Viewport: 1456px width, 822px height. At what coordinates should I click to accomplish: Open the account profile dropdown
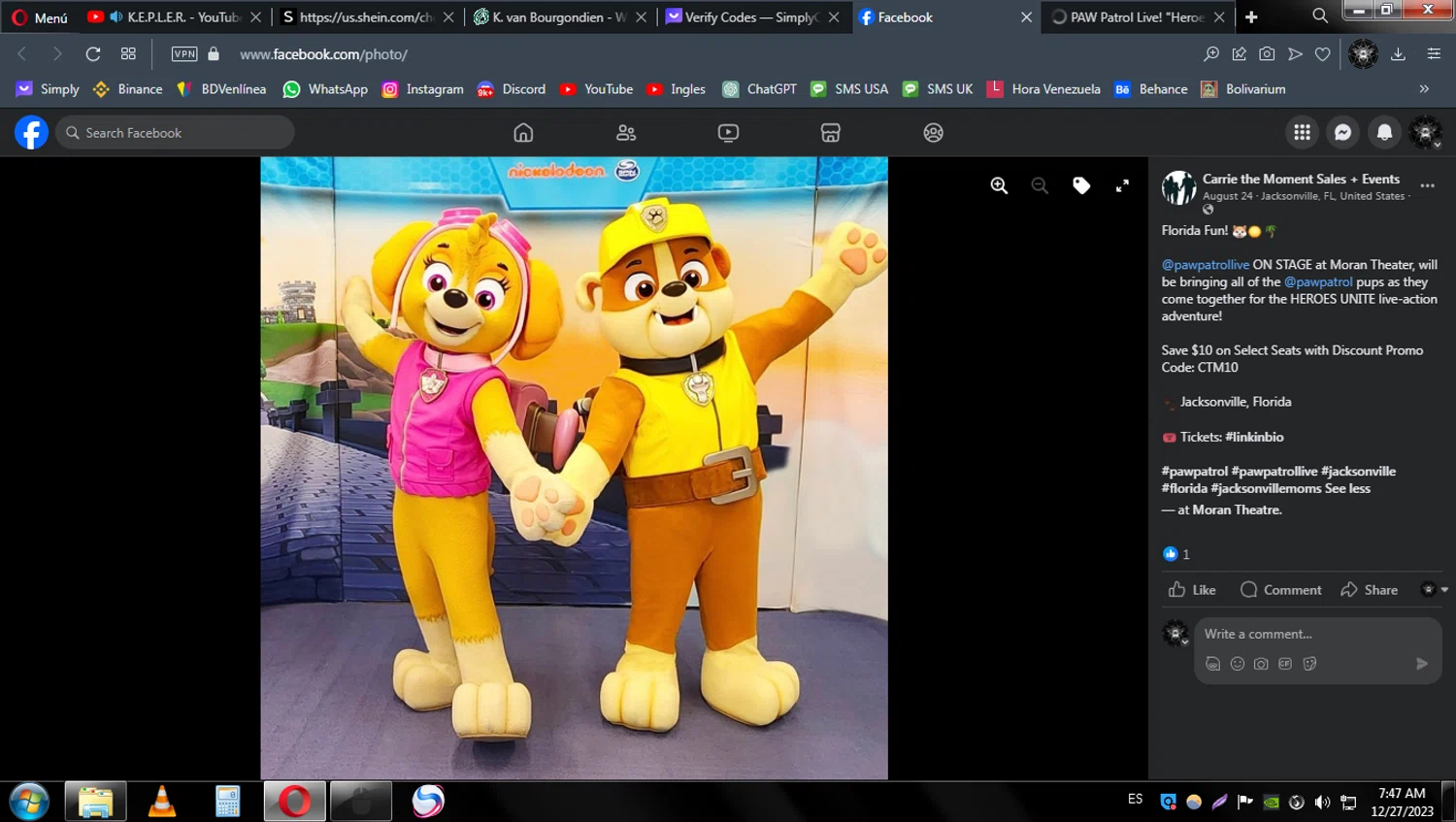click(1425, 133)
